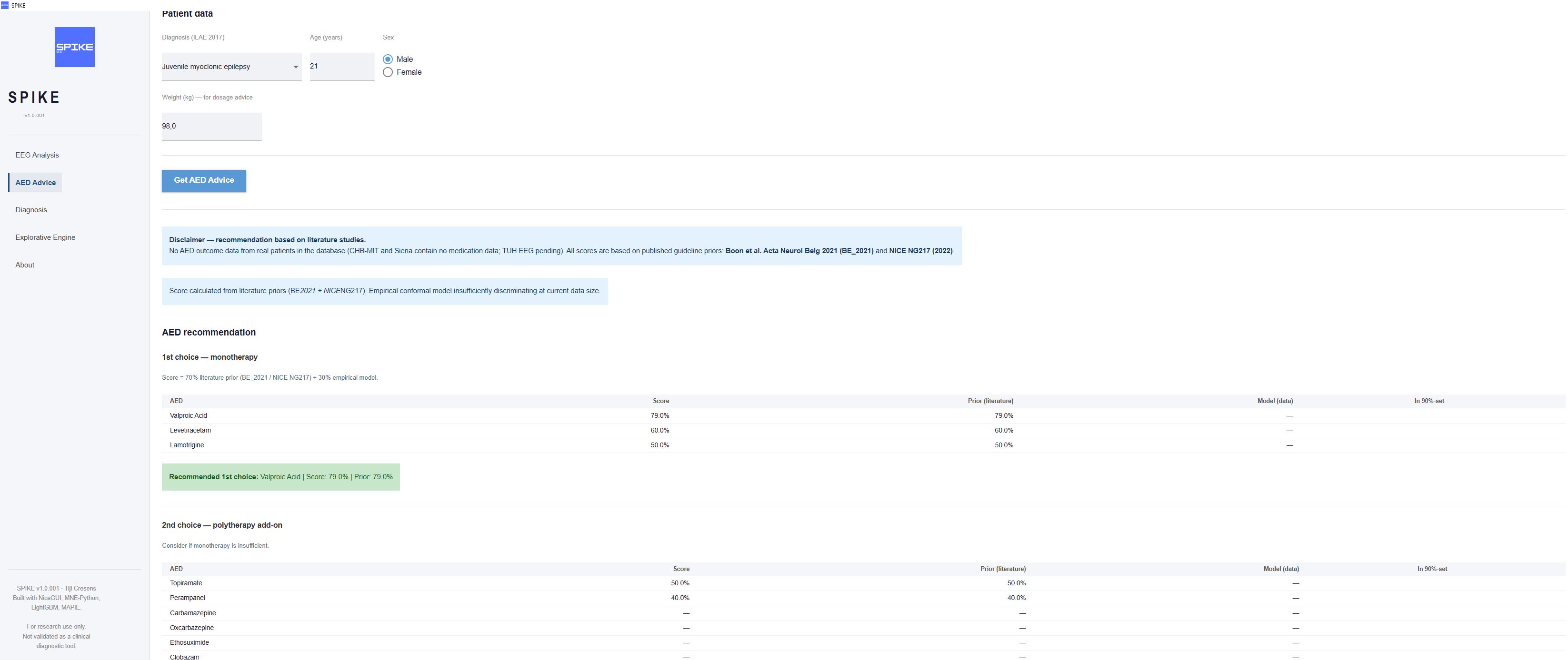Open Diagnosis in the sidebar
The image size is (1568, 660).
(x=31, y=210)
